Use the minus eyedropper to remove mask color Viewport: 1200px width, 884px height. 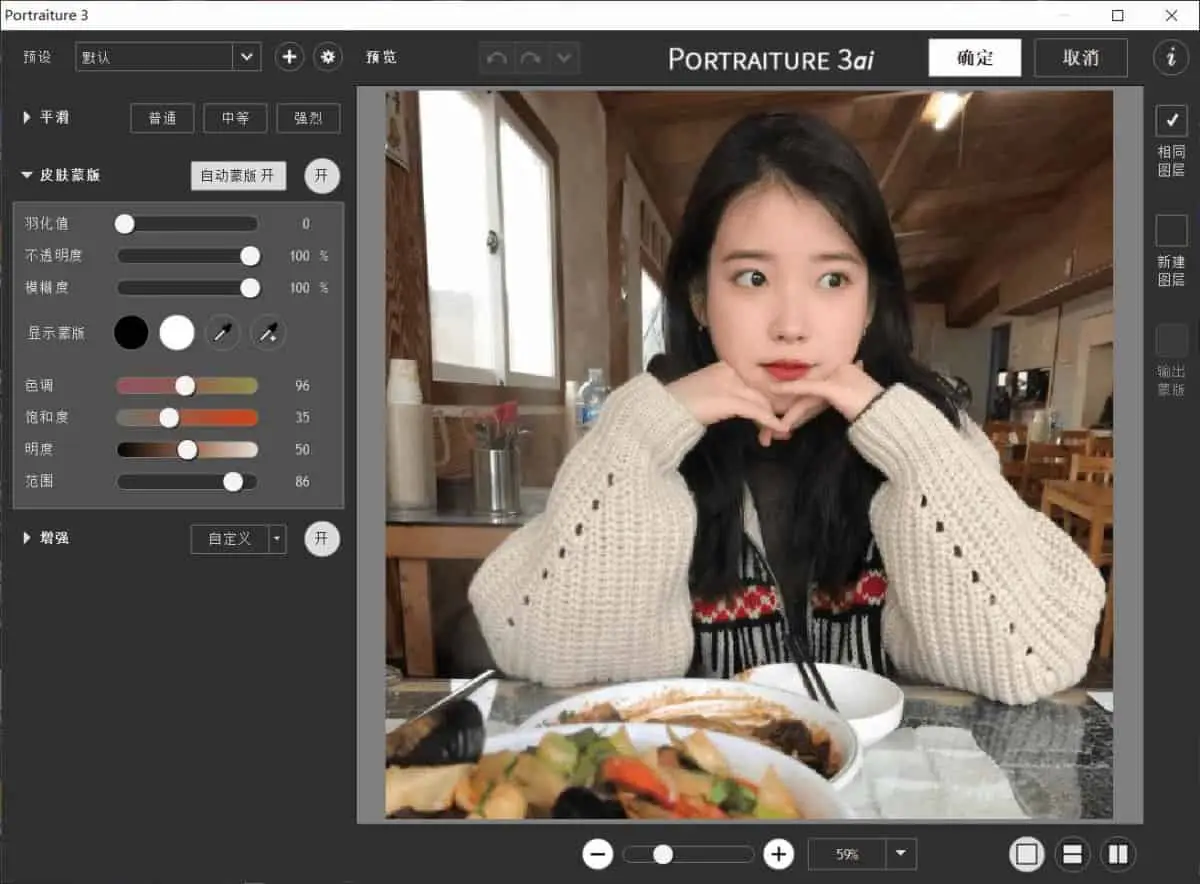267,332
